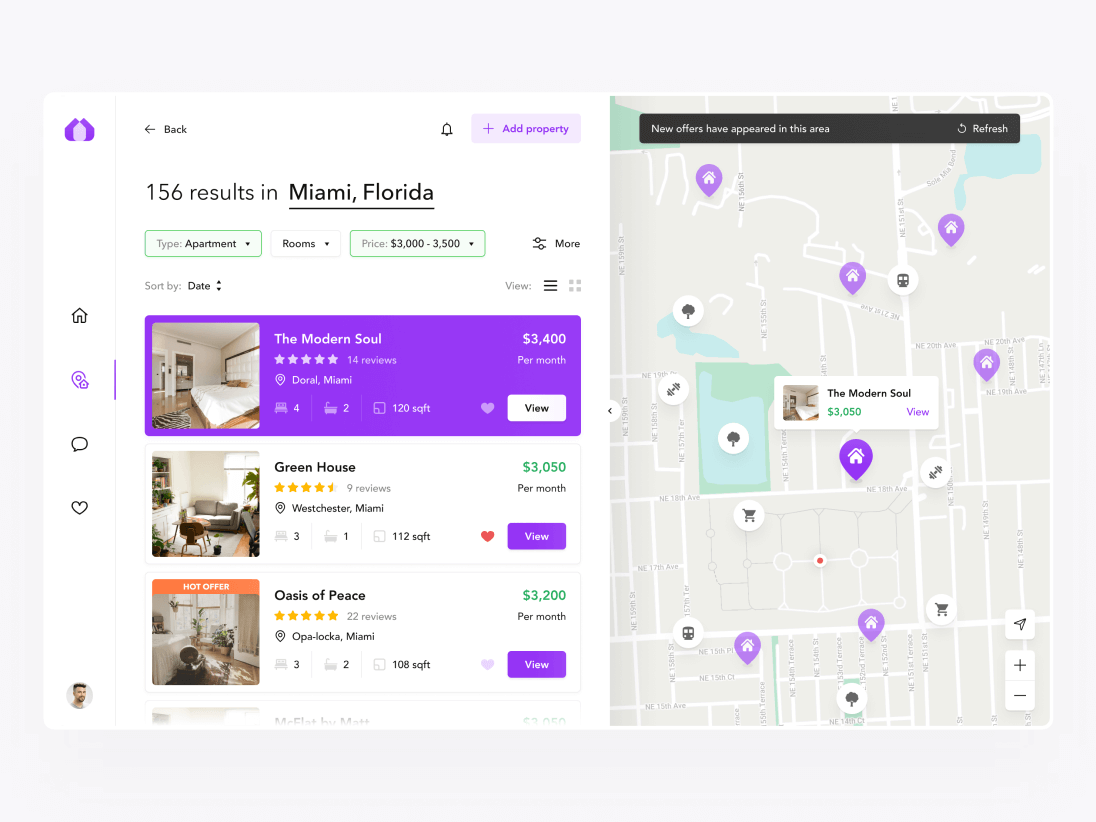Click the red current location dot
This screenshot has width=1096, height=822.
(x=820, y=561)
